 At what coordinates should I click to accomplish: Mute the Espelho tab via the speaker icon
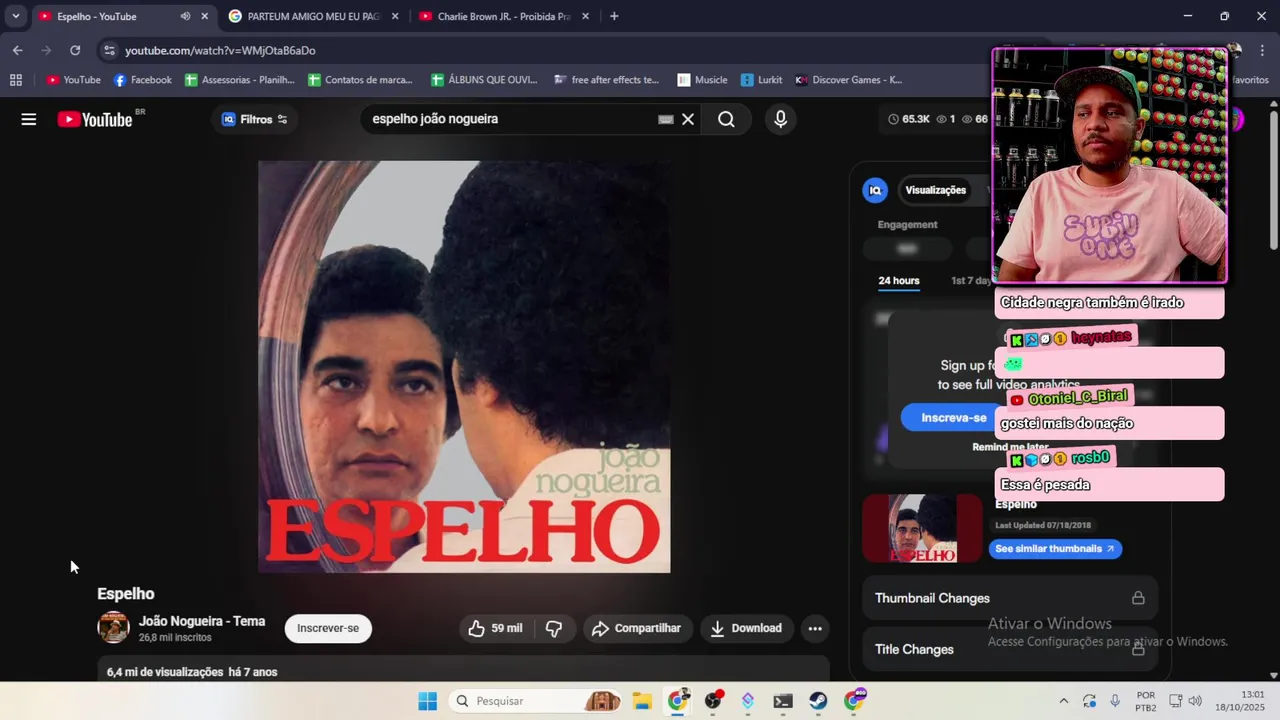[x=185, y=16]
